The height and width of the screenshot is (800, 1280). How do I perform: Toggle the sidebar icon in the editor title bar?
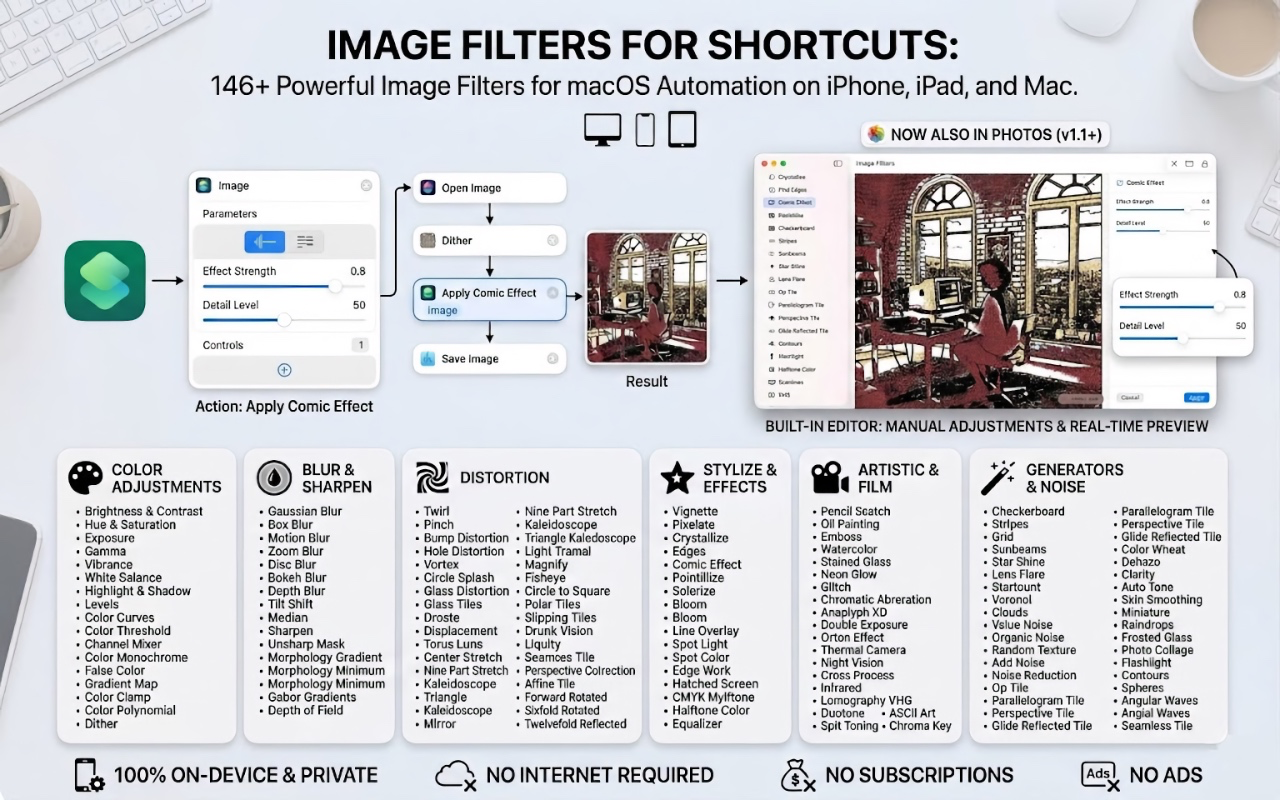[838, 163]
